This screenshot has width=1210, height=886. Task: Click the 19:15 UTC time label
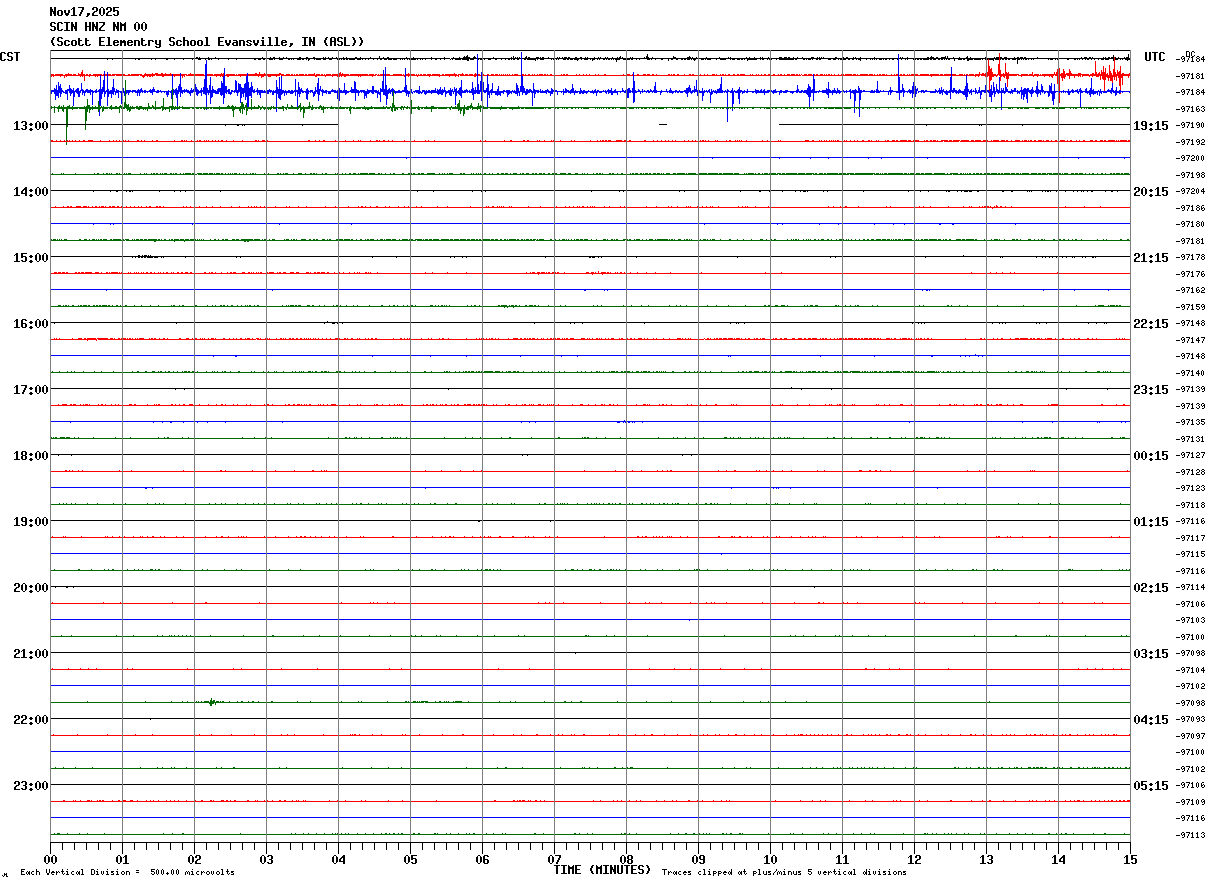[x=1151, y=126]
